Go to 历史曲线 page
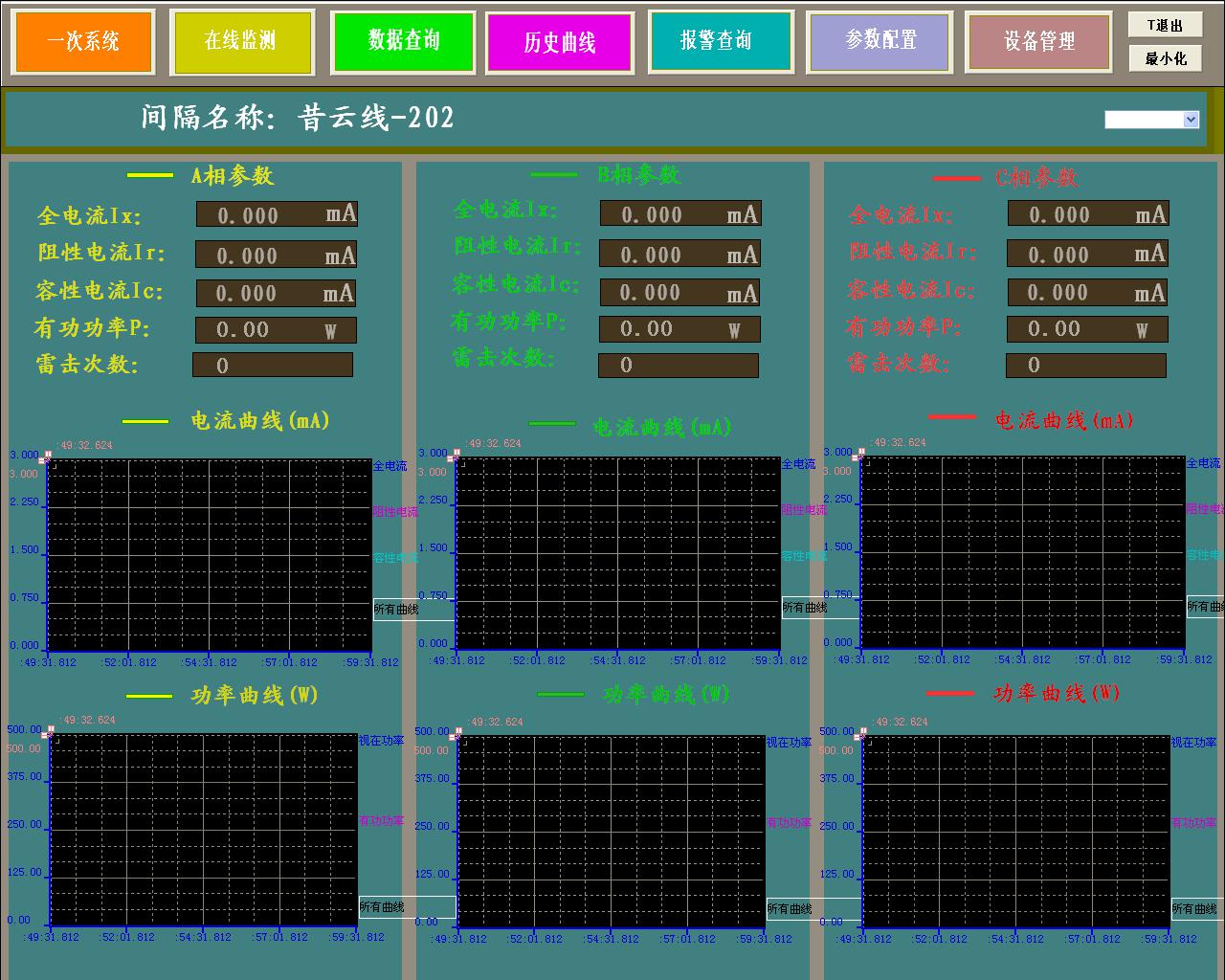This screenshot has width=1225, height=980. coord(560,42)
